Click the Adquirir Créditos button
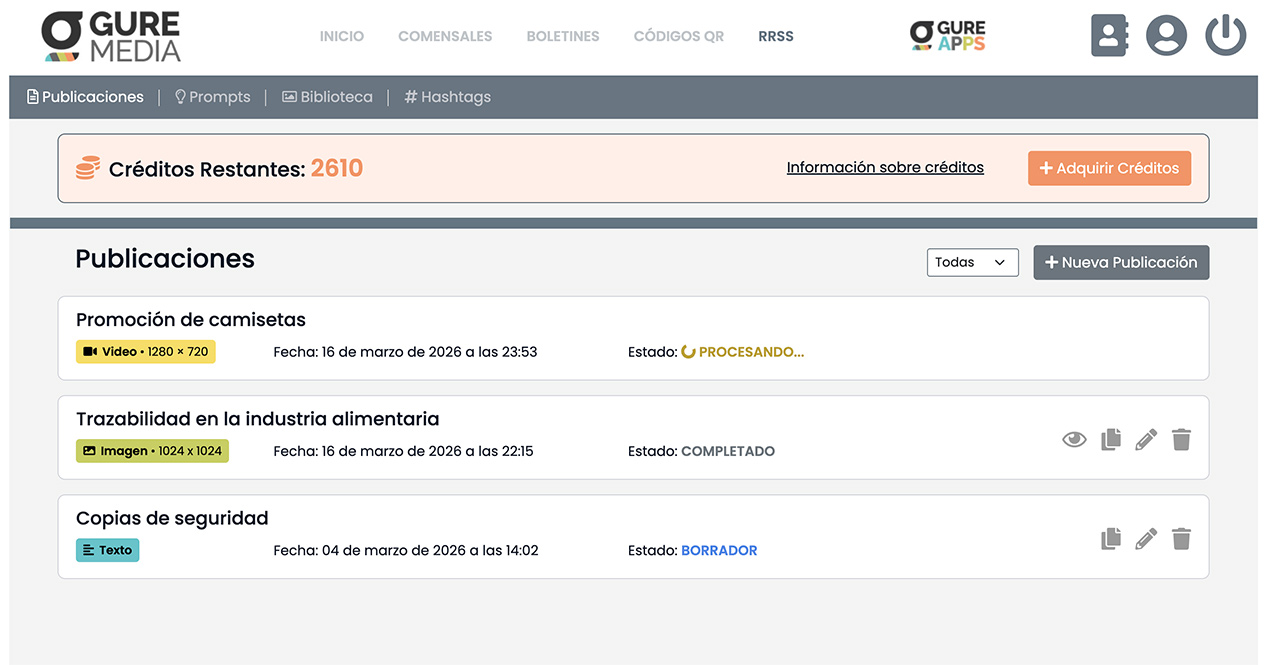Image resolution: width=1280 pixels, height=665 pixels. (1109, 168)
